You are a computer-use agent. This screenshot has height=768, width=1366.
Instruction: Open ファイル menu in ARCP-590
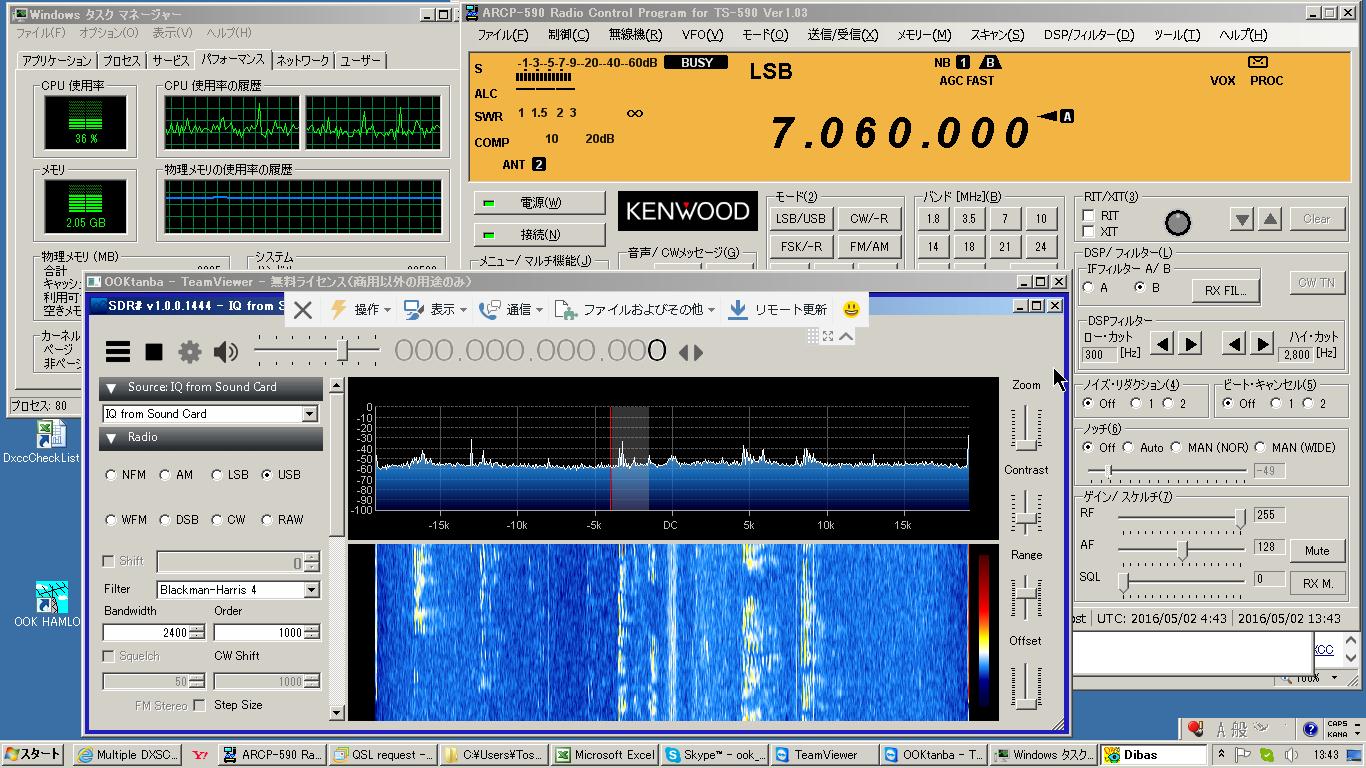point(502,35)
